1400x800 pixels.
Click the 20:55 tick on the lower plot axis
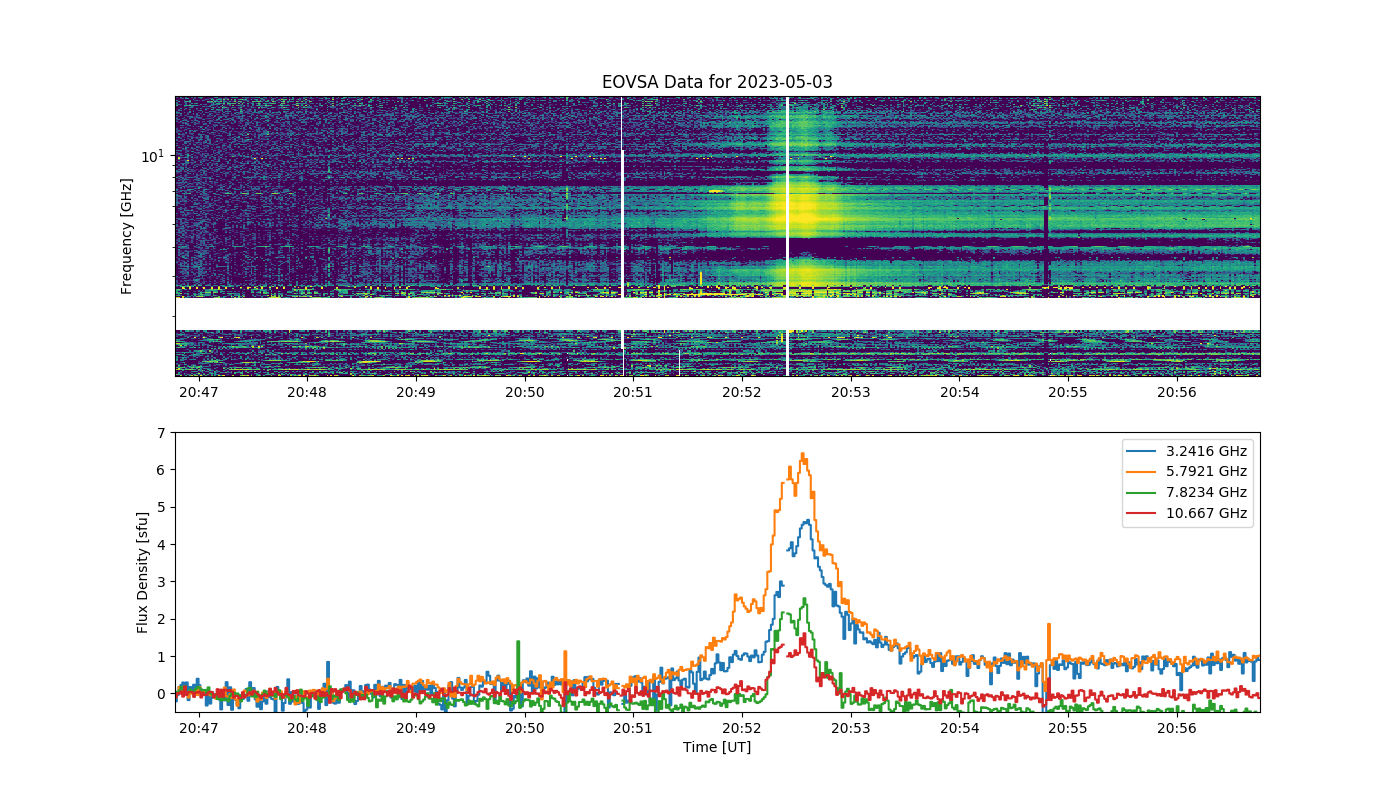pyautogui.click(x=1068, y=728)
